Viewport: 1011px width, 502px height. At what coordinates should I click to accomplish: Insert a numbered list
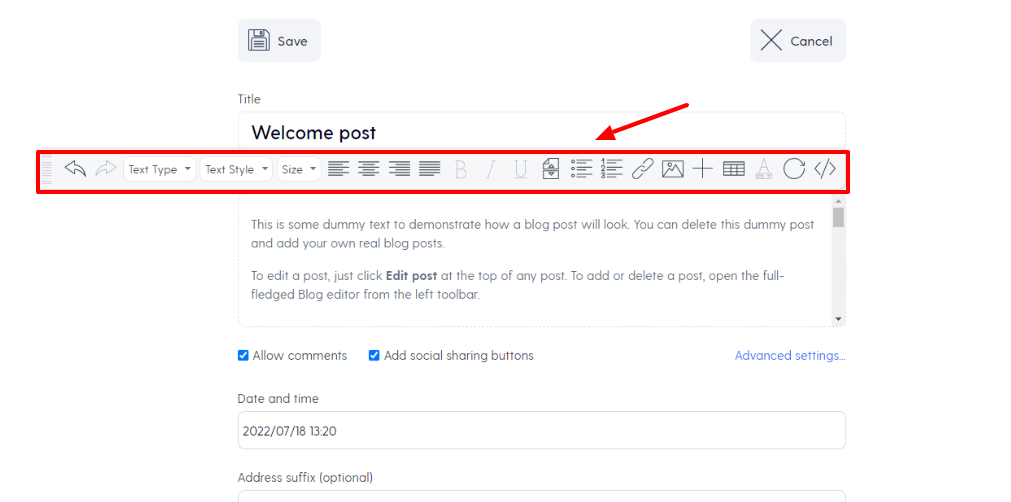point(611,169)
